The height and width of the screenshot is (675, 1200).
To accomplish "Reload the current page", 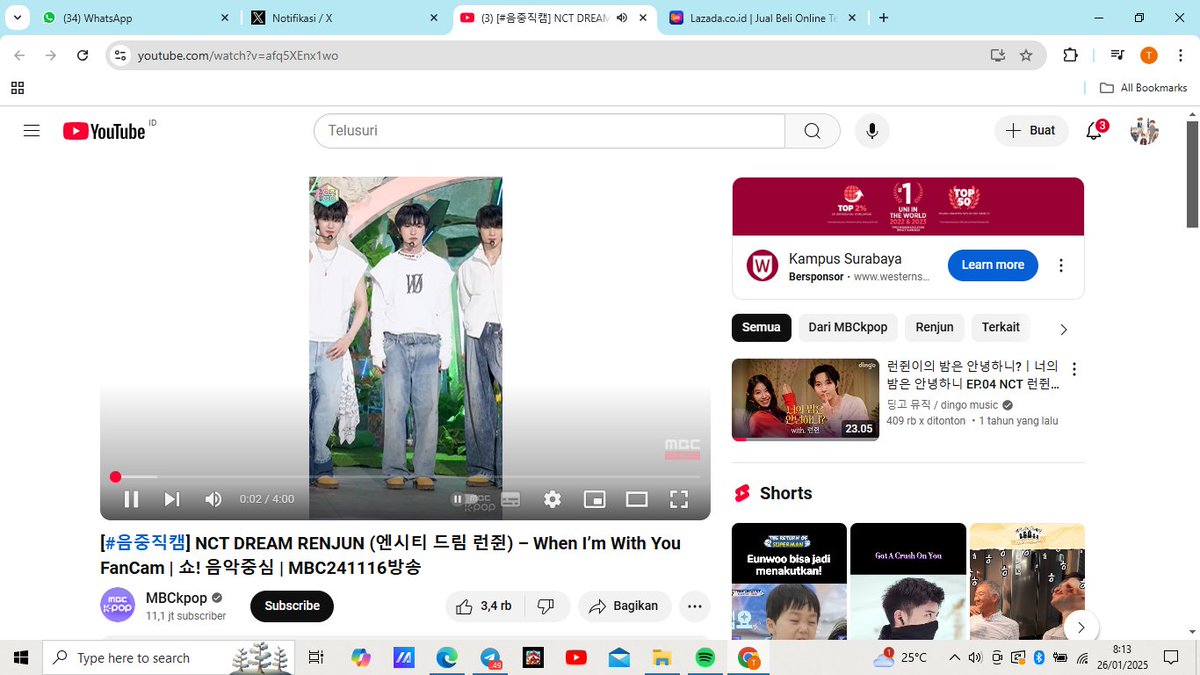I will coord(83,55).
